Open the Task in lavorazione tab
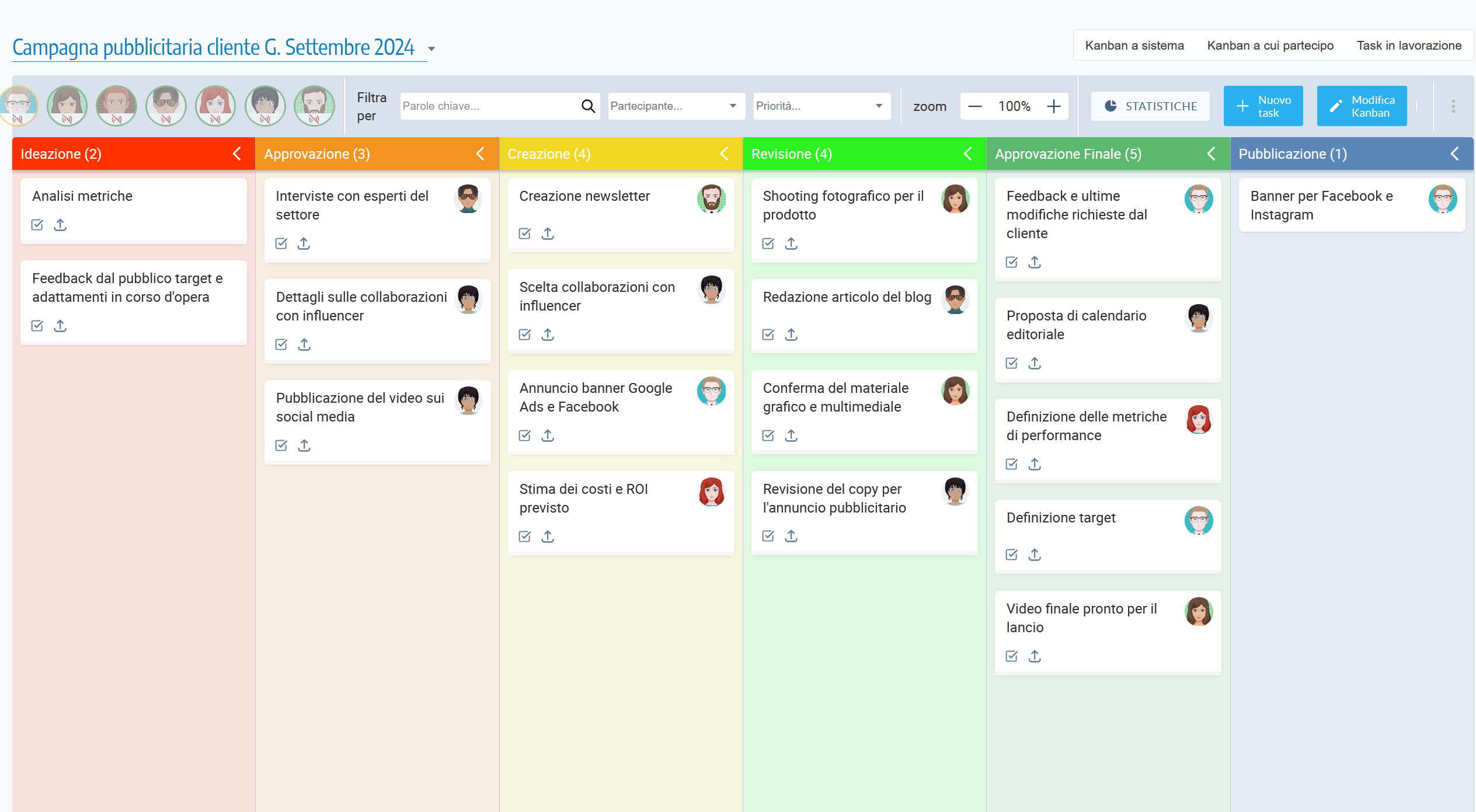This screenshot has height=812, width=1476. (1409, 45)
